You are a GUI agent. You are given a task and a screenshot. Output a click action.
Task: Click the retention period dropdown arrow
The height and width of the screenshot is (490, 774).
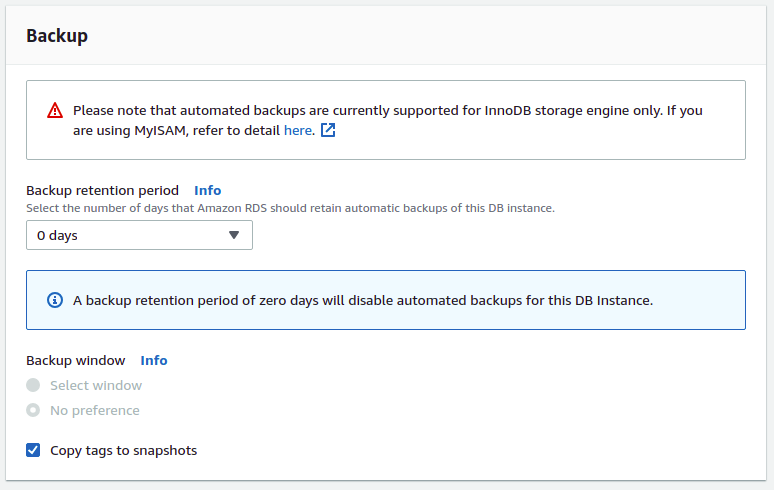pos(234,235)
